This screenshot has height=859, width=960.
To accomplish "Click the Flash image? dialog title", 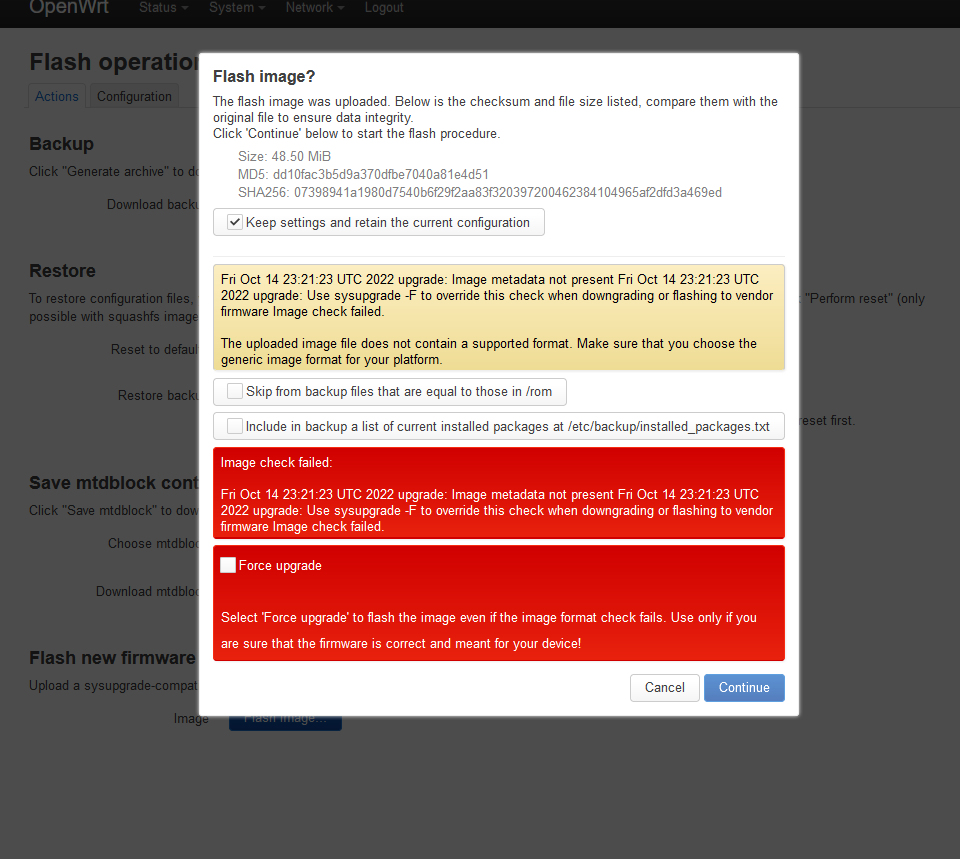I will pyautogui.click(x=264, y=77).
